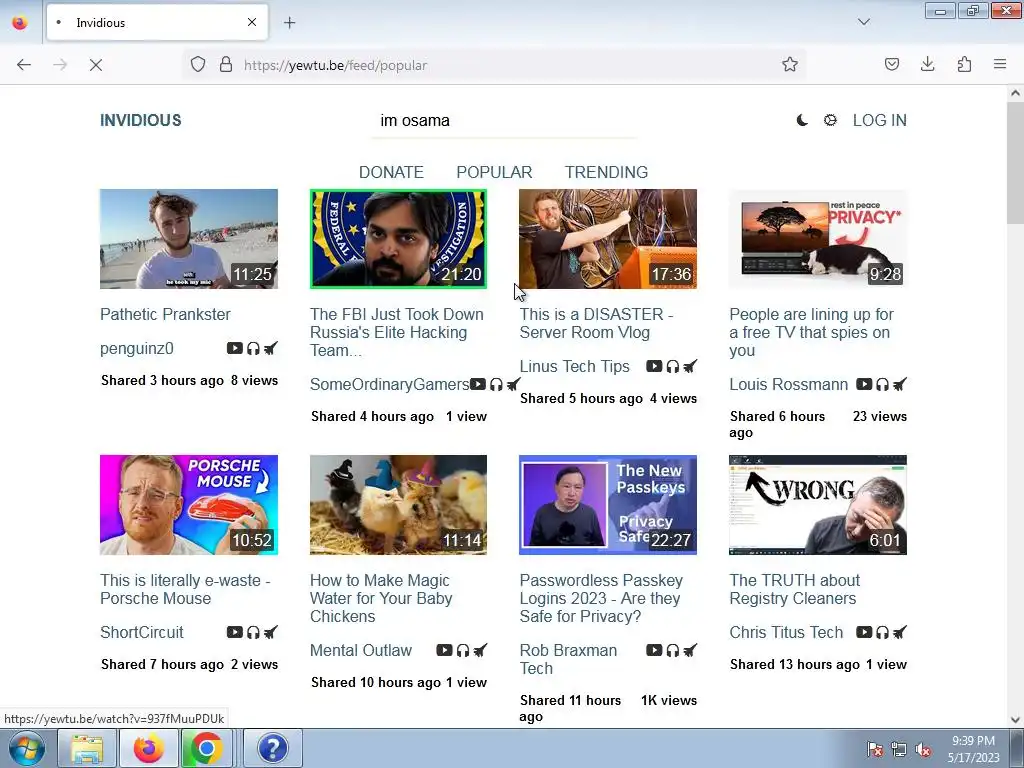1024x768 pixels.
Task: Open The TRUTH about Registry Cleaners title
Action: (x=794, y=589)
